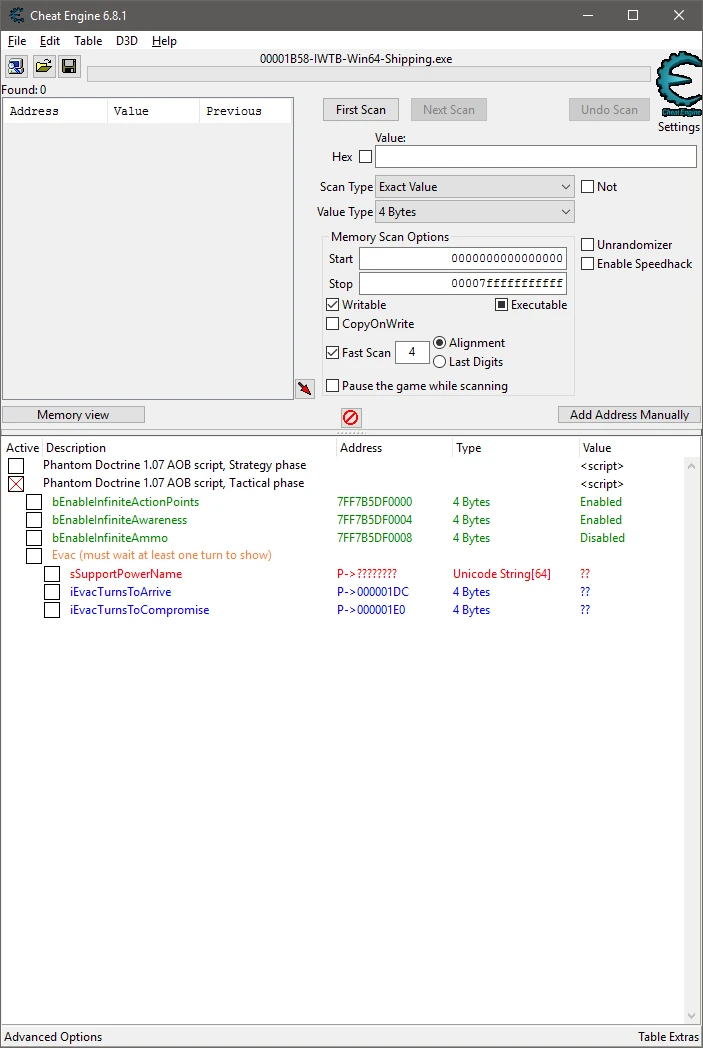Activate Strategy phase AOB script checkbox
The height and width of the screenshot is (1048, 703).
(x=16, y=465)
